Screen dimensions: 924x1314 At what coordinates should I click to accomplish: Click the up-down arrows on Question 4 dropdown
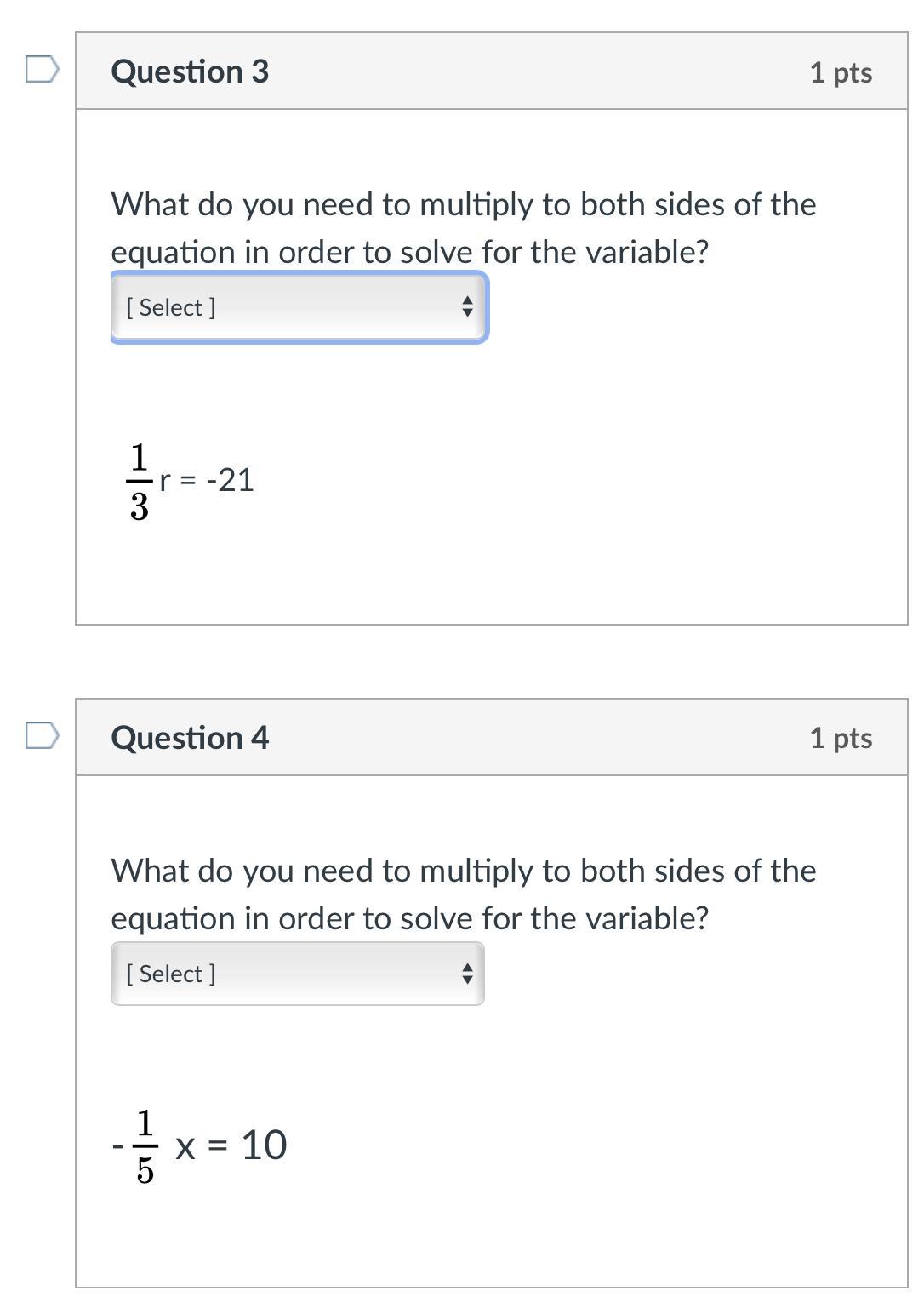(x=466, y=974)
